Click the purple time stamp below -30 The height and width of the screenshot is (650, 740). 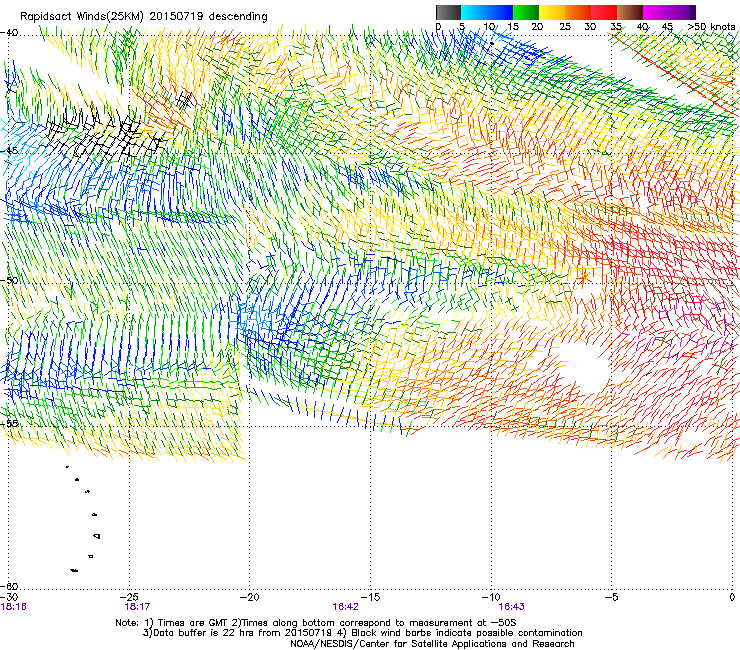(14, 607)
